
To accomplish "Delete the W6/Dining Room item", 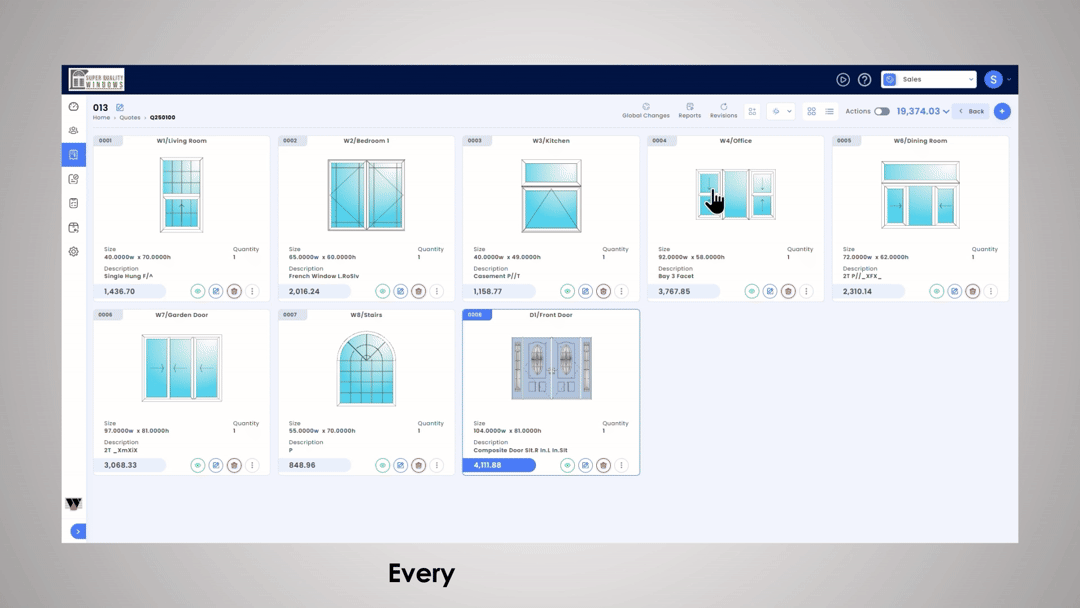I will 973,291.
